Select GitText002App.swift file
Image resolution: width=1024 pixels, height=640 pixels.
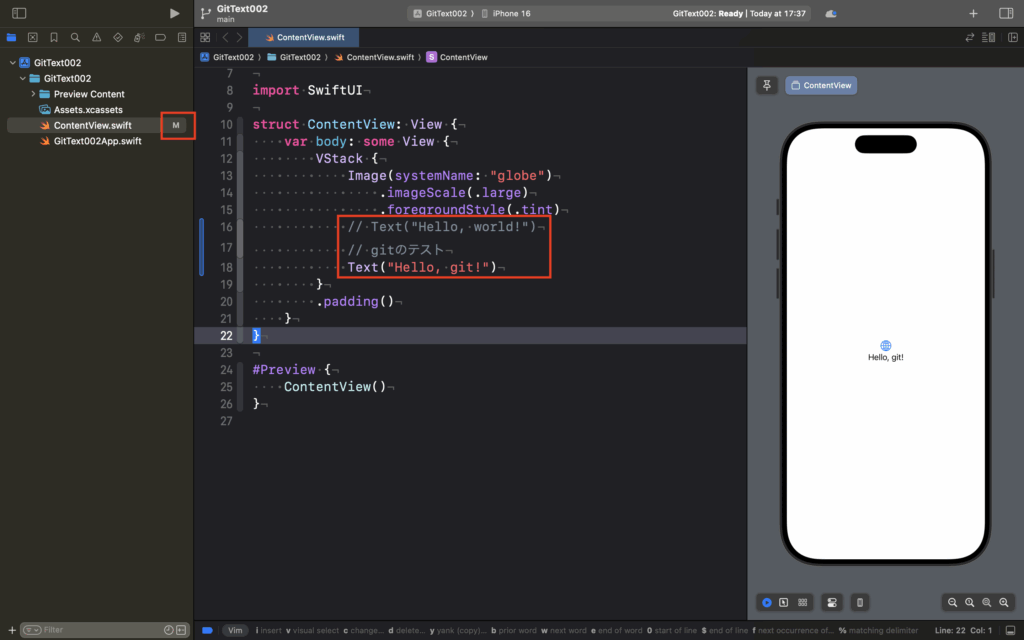97,141
